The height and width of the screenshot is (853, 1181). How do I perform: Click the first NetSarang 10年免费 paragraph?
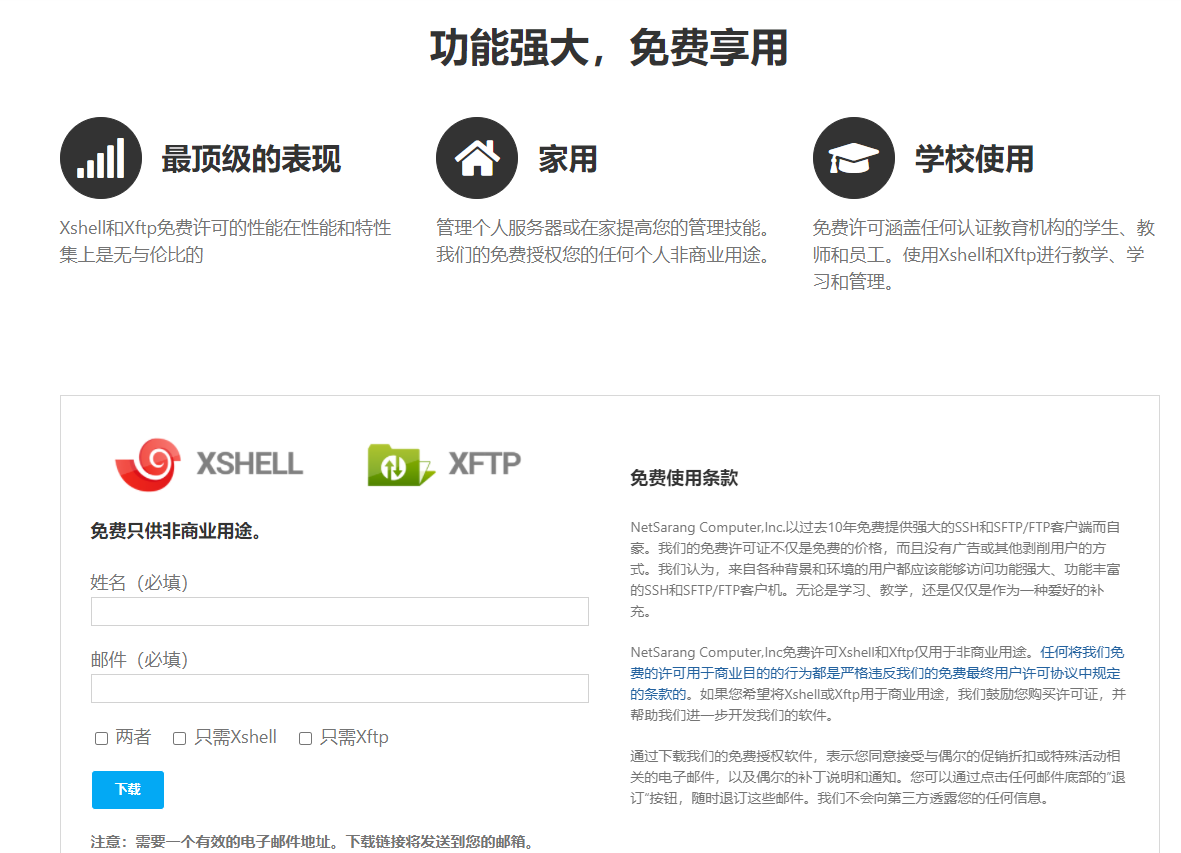pos(875,569)
